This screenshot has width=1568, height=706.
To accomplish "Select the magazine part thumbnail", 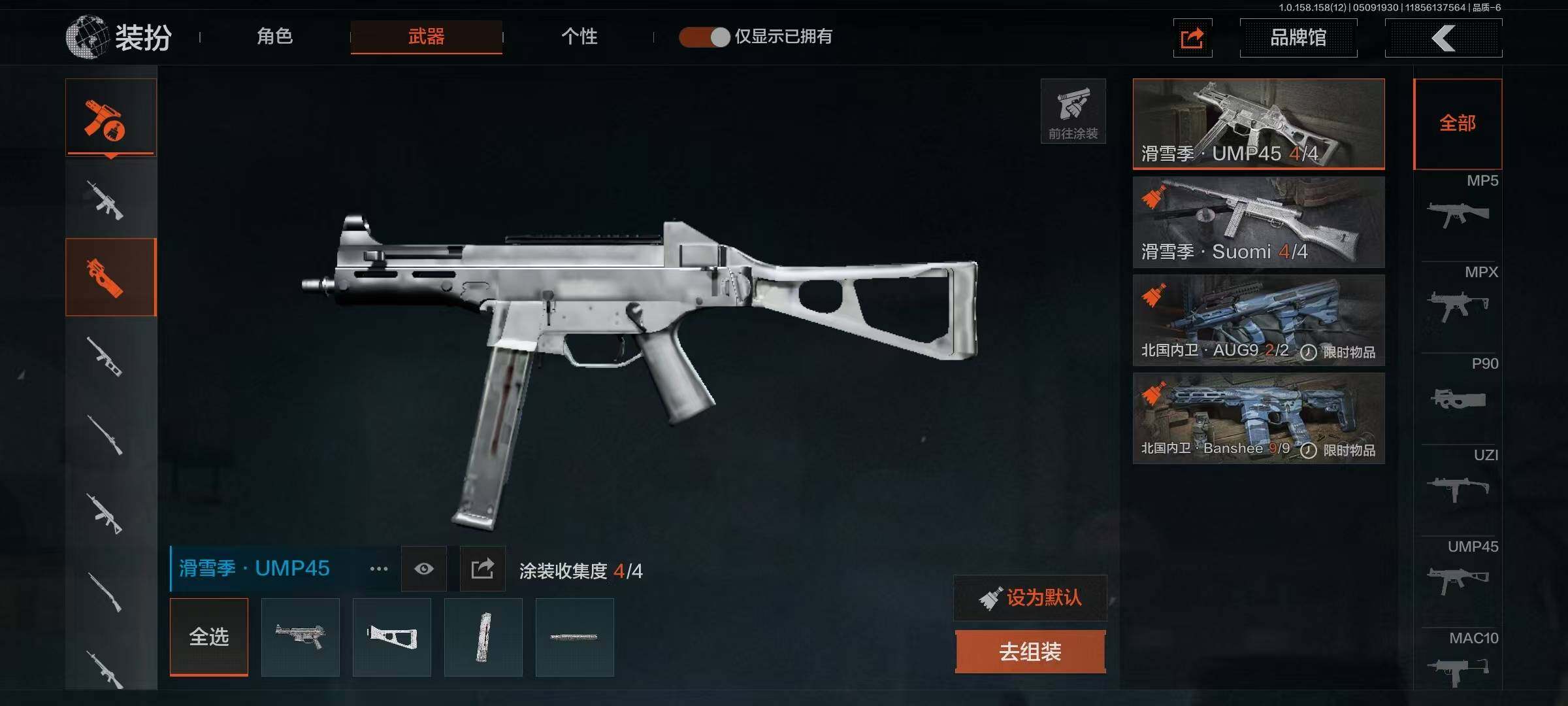I will (x=483, y=637).
